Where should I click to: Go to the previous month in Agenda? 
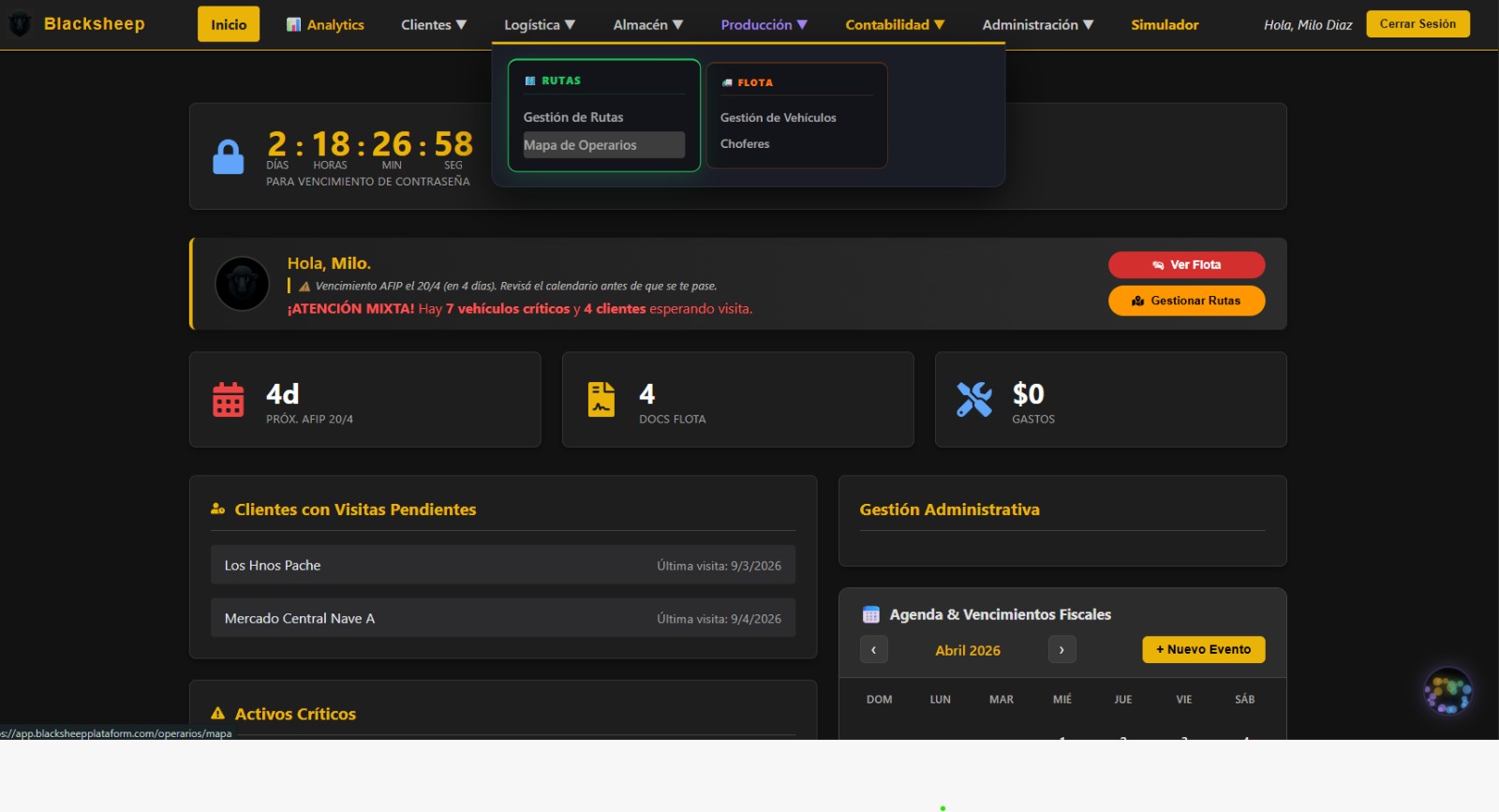873,650
